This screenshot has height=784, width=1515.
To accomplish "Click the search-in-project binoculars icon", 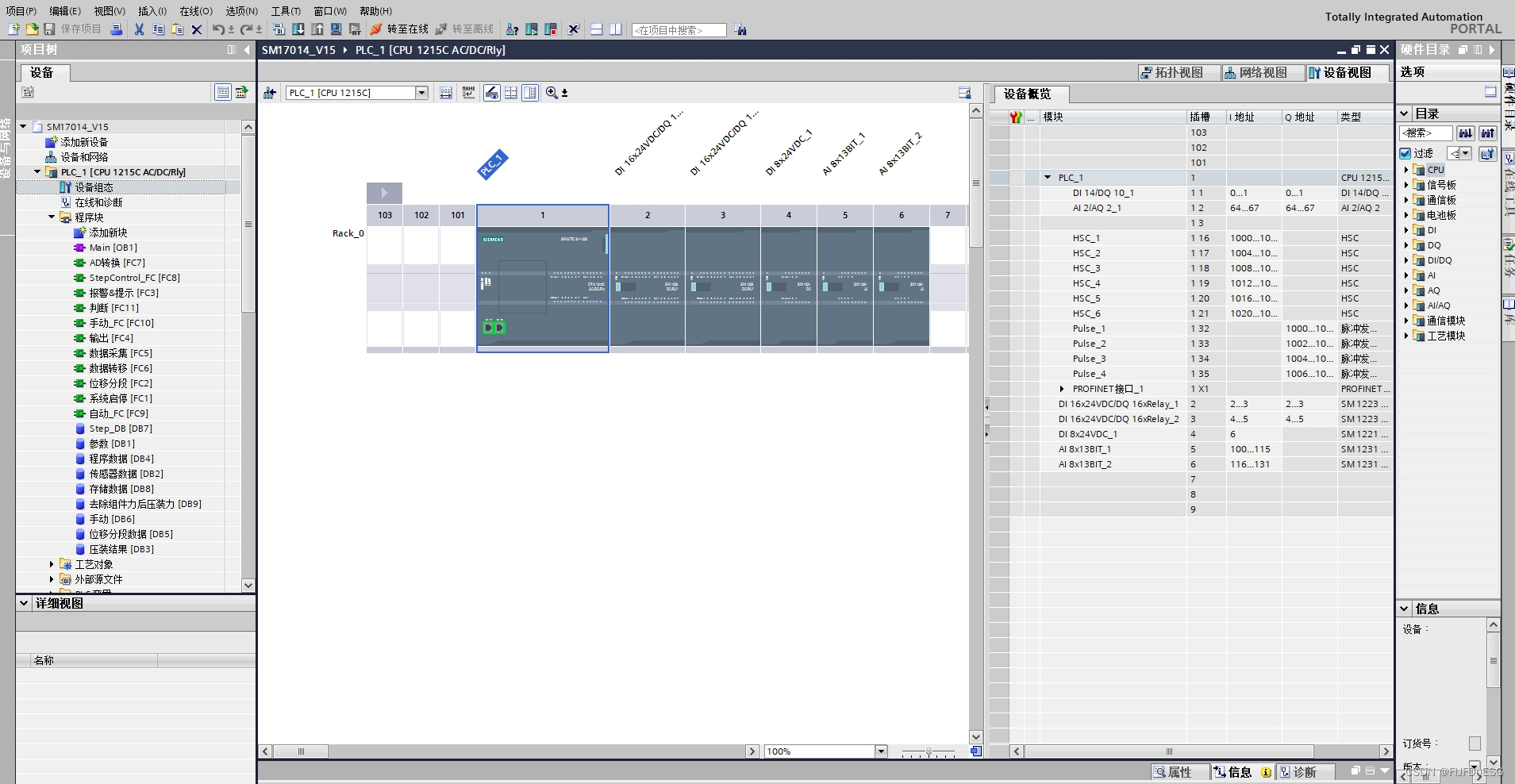I will 740,30.
